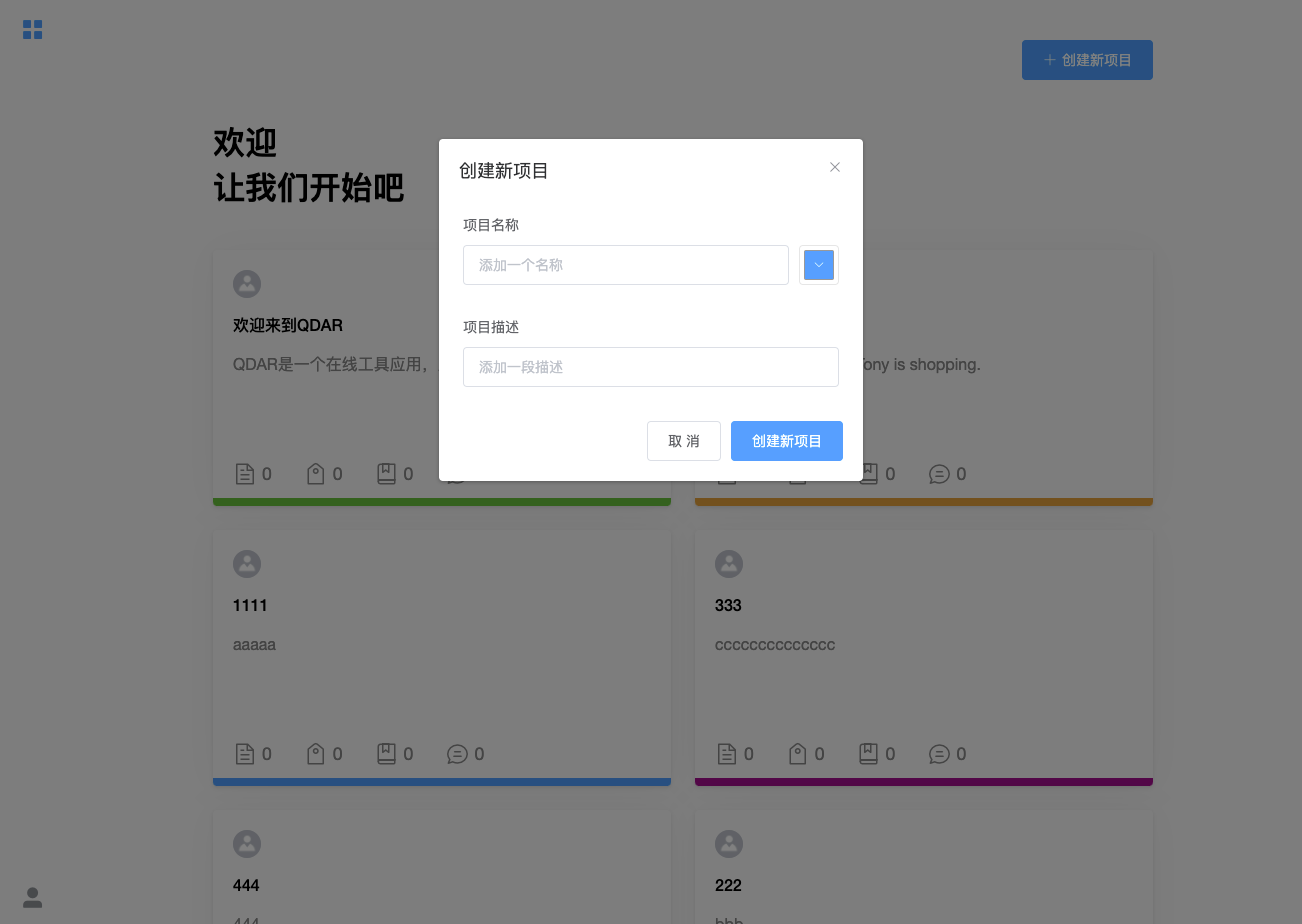Click the 'ony is shopping.' description text

coord(922,365)
